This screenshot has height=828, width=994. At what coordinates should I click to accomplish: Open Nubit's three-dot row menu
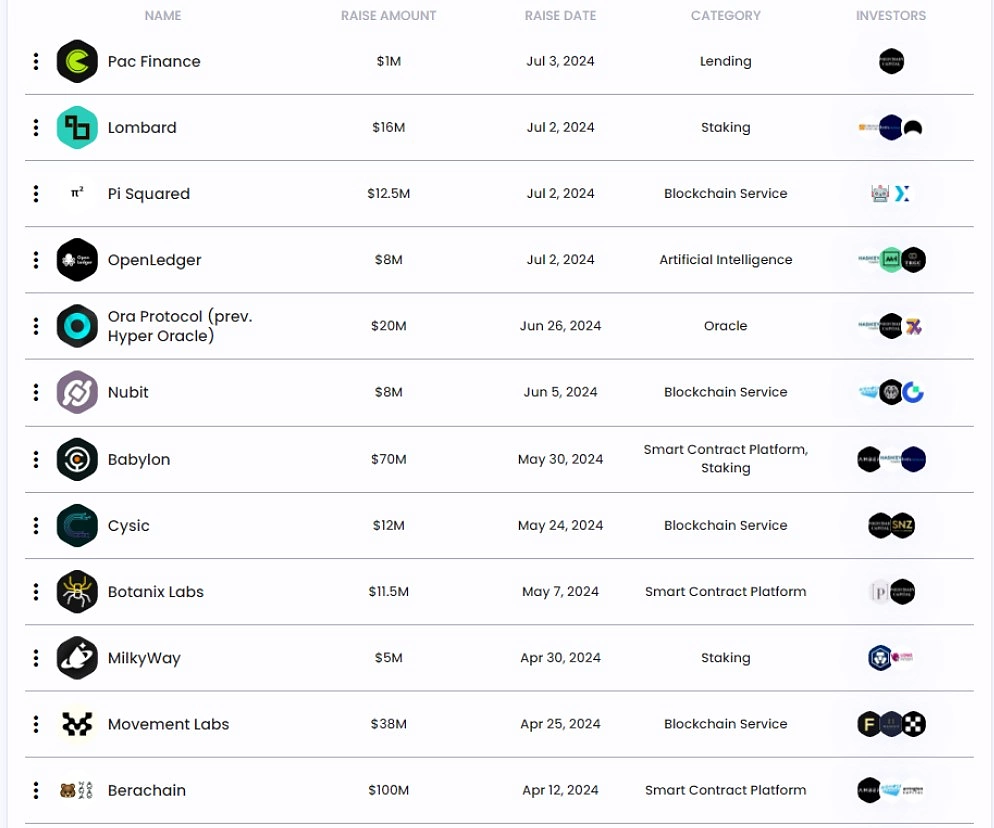(x=36, y=392)
